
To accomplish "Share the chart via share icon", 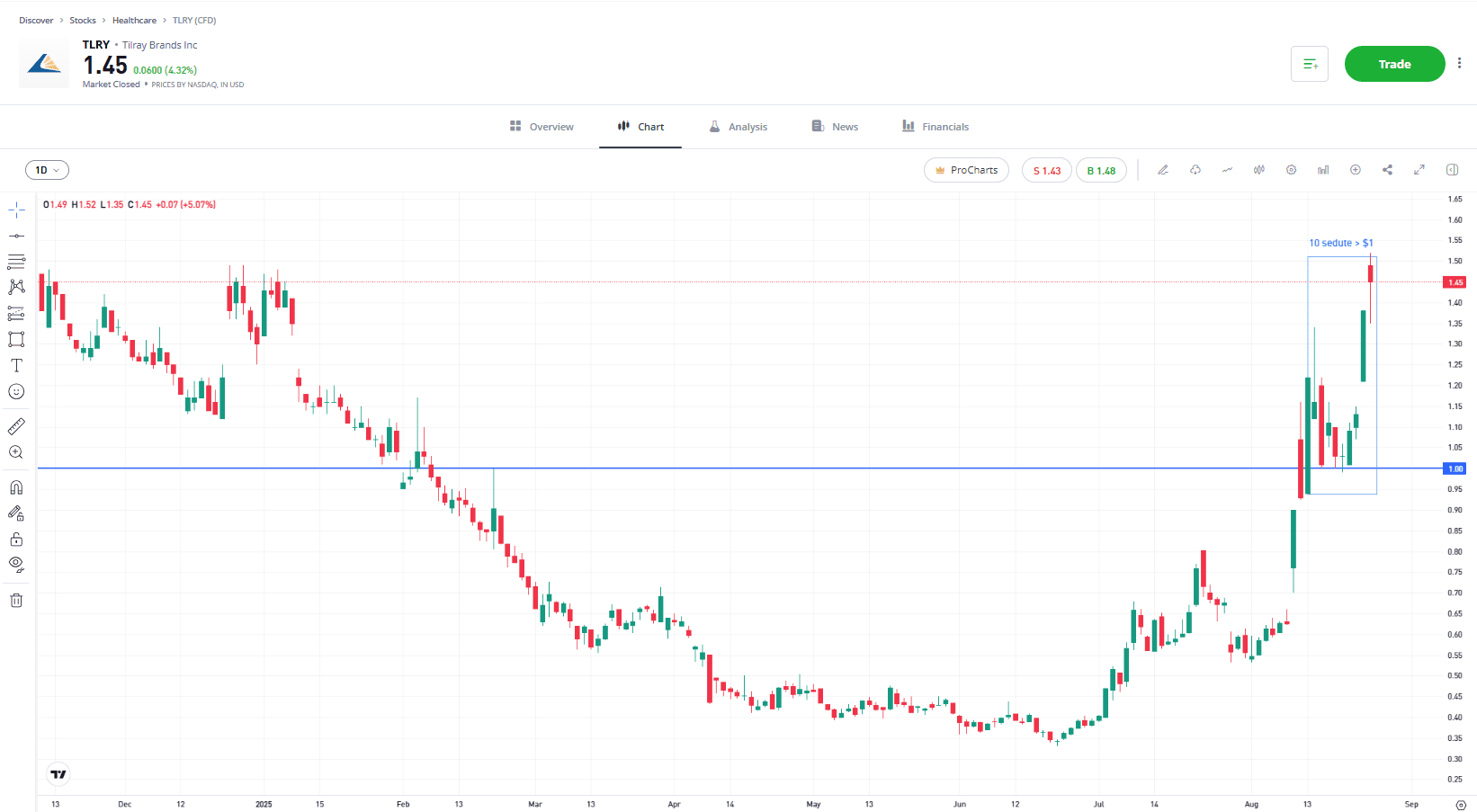I will (x=1387, y=170).
